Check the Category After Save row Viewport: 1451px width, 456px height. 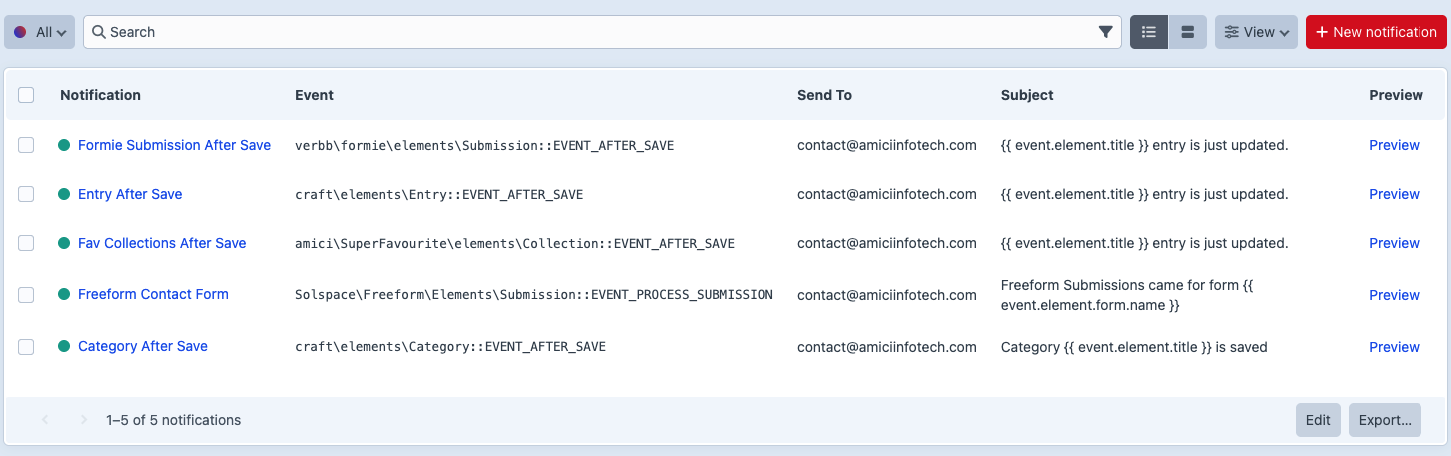26,346
